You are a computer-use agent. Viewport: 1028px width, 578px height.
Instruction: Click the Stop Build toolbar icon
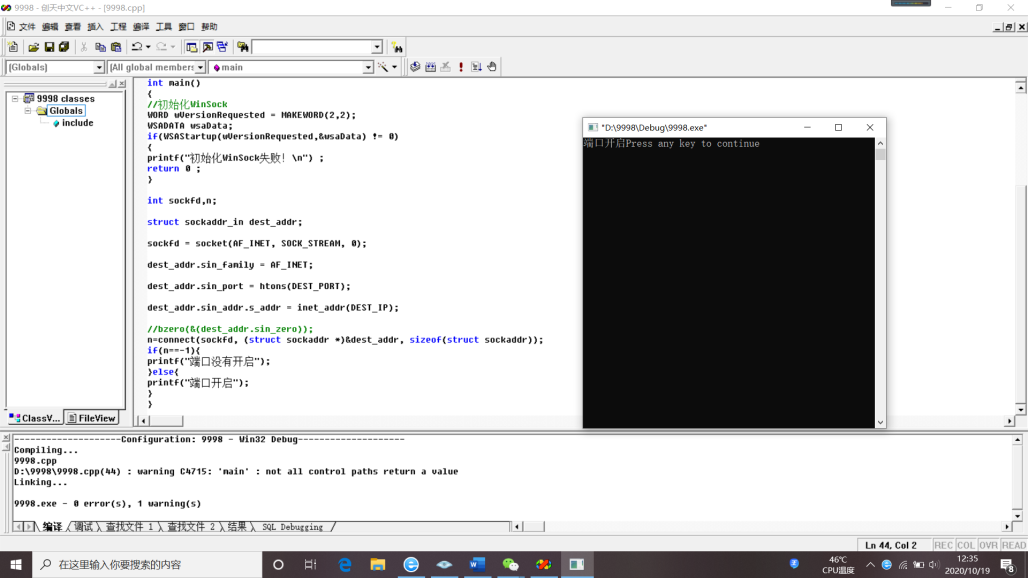pyautogui.click(x=446, y=67)
